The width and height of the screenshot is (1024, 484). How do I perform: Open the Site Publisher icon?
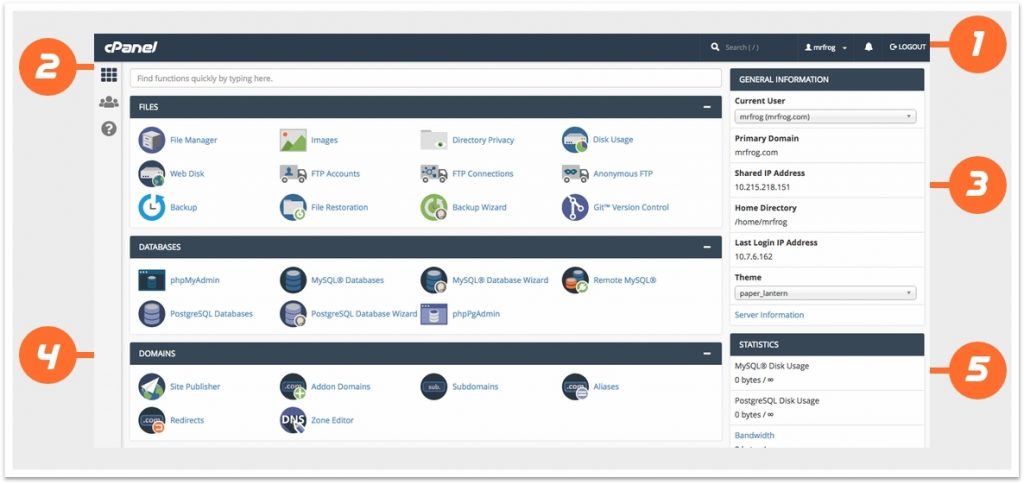pyautogui.click(x=152, y=386)
